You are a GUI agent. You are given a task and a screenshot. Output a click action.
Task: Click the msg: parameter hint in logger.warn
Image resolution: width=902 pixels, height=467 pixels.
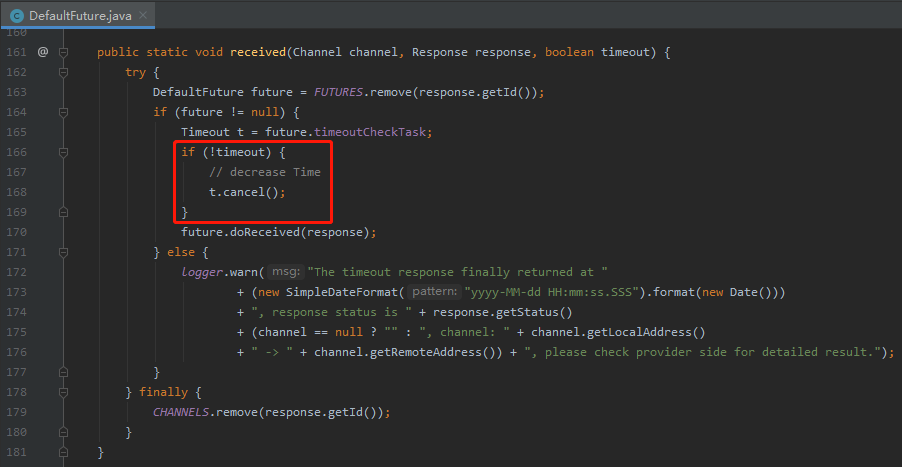[286, 272]
